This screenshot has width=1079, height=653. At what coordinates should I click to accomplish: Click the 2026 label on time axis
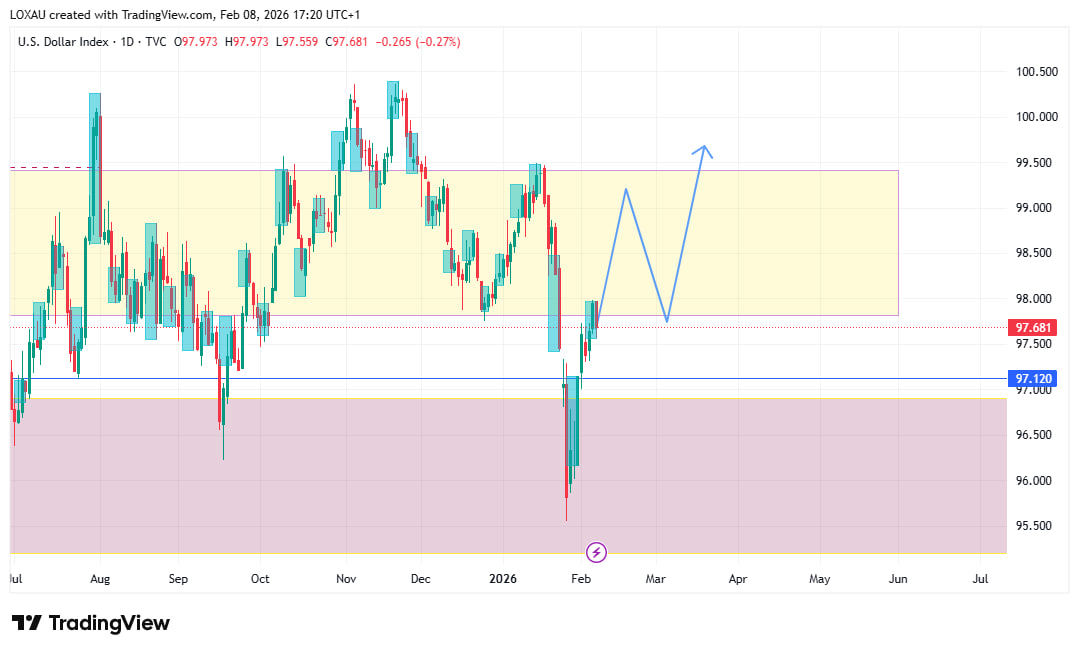click(502, 579)
